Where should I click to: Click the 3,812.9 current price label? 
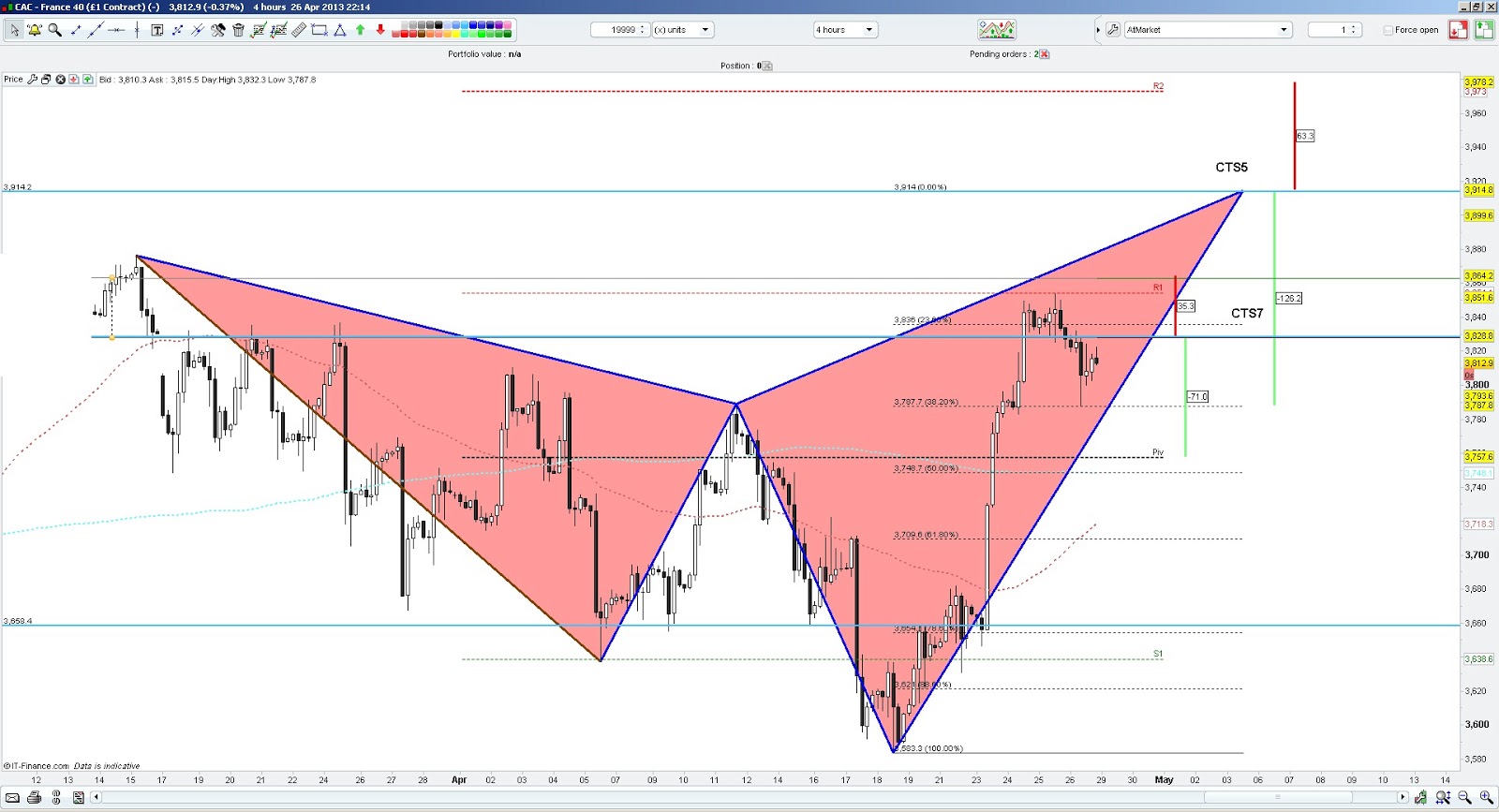click(x=1479, y=363)
